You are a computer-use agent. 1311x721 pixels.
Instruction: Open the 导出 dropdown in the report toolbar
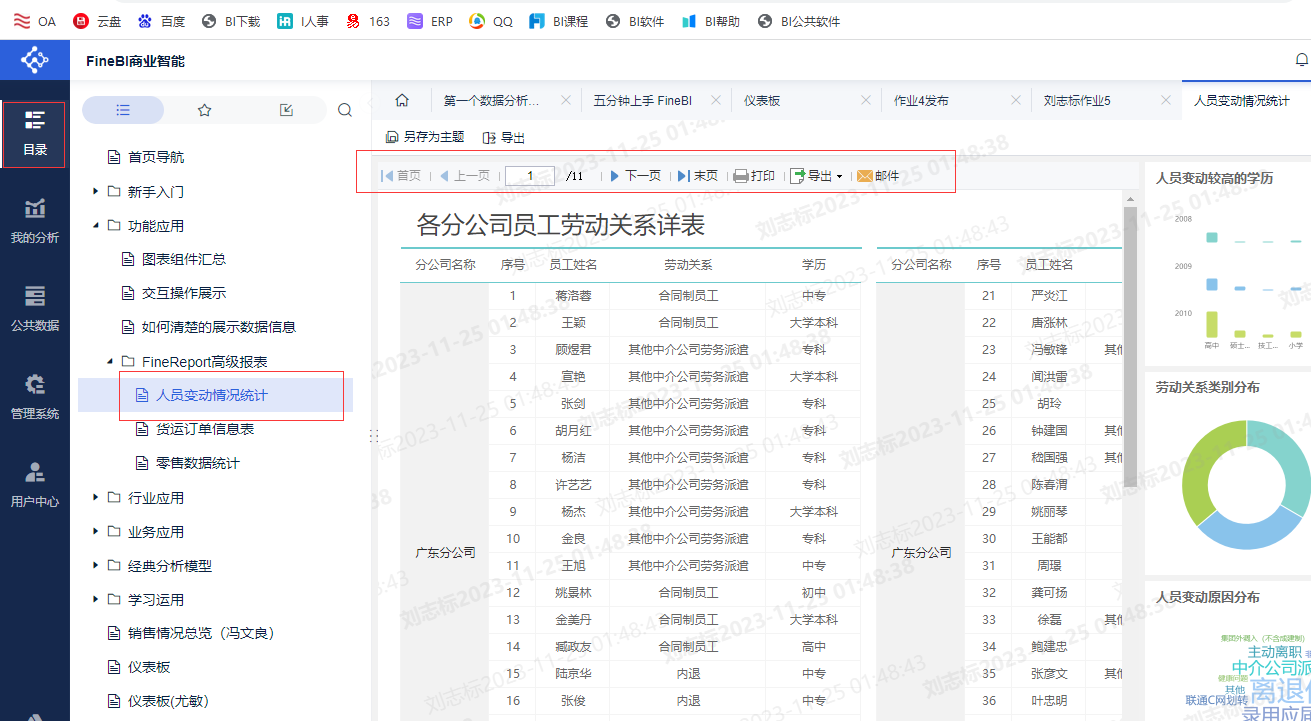pyautogui.click(x=816, y=176)
